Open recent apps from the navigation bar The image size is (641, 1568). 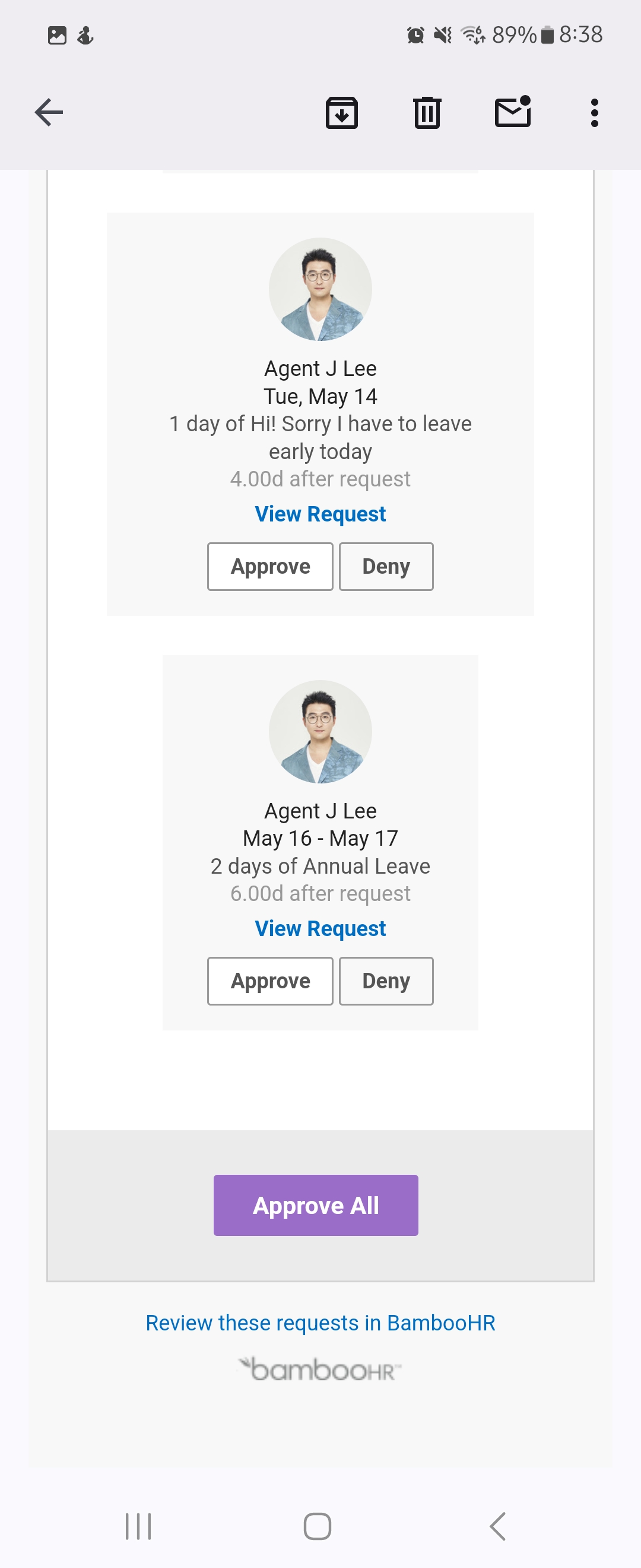click(138, 1526)
